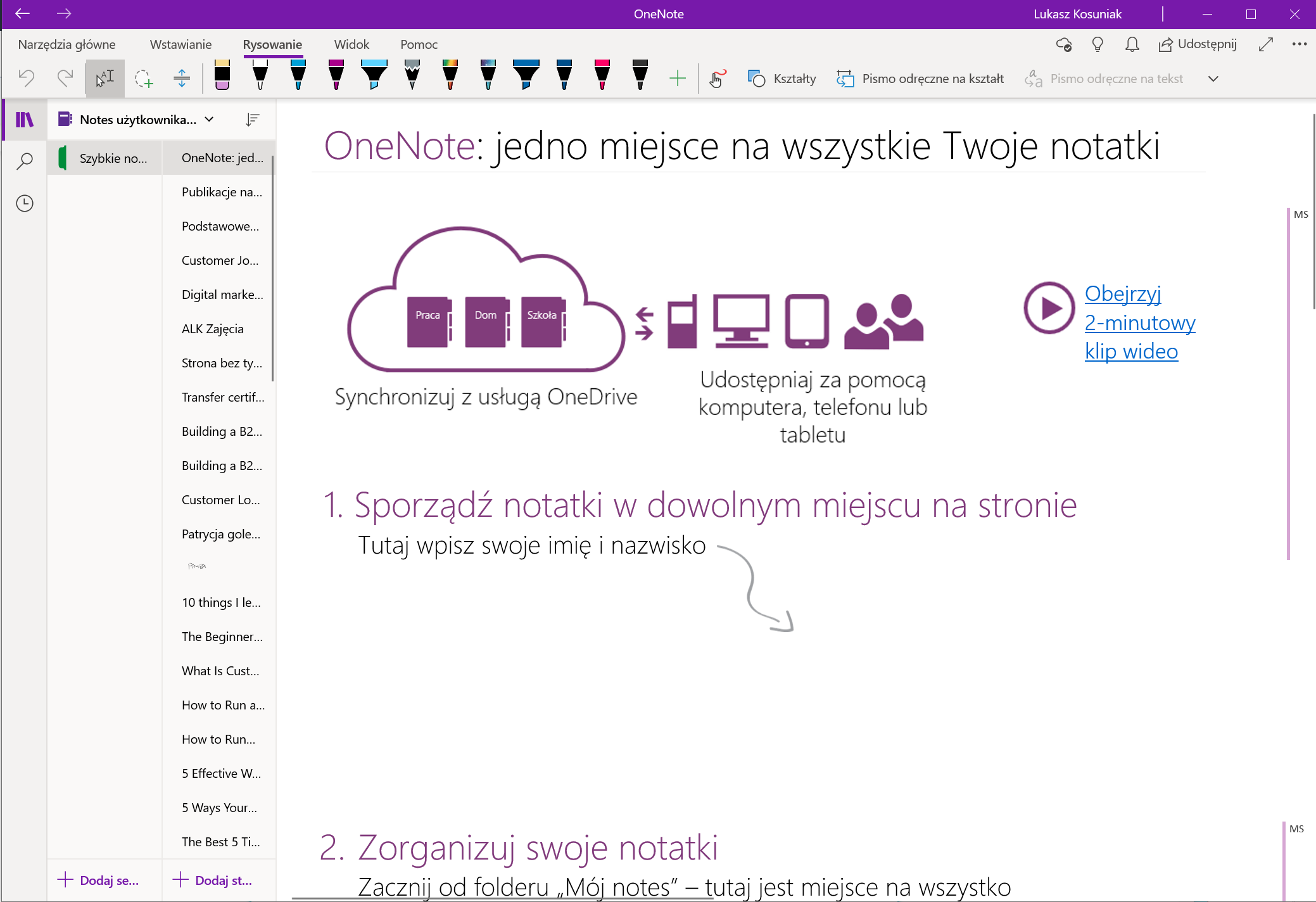Open Recent notes clock icon

[x=25, y=203]
